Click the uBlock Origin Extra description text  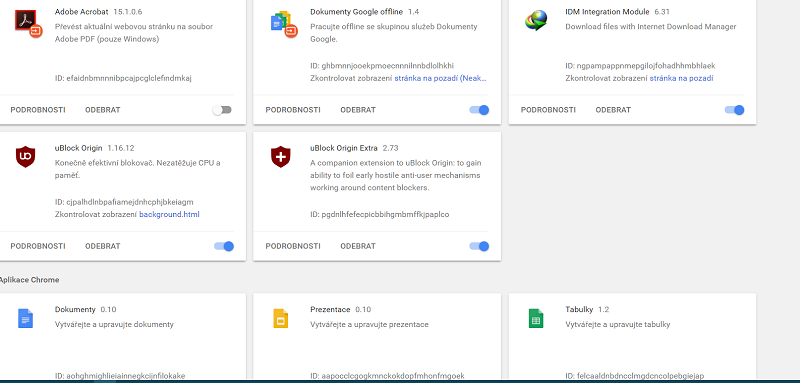click(395, 175)
